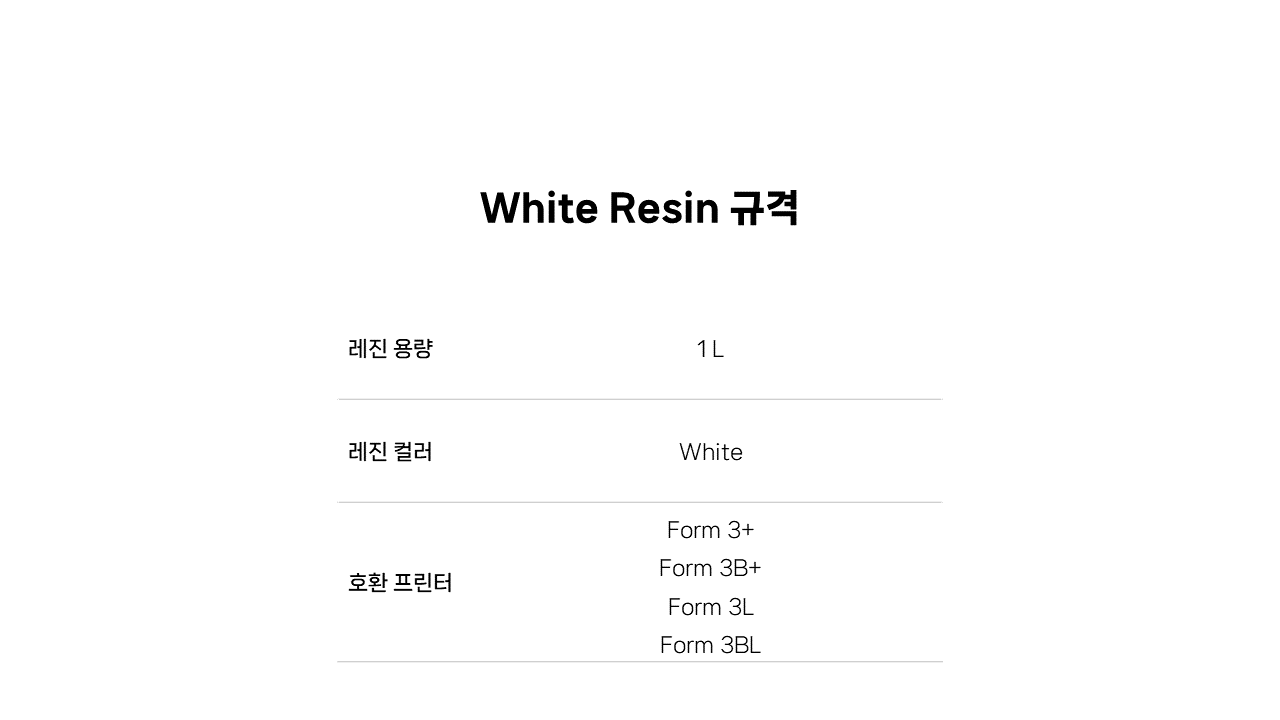1280x720 pixels.
Task: Click the word "프린터" in third row
Action: tap(423, 583)
